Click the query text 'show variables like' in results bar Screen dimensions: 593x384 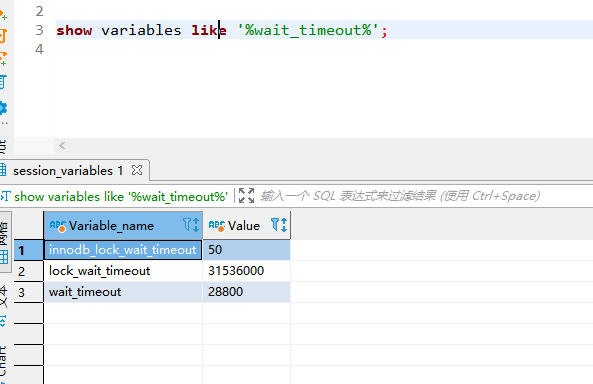[x=121, y=197]
